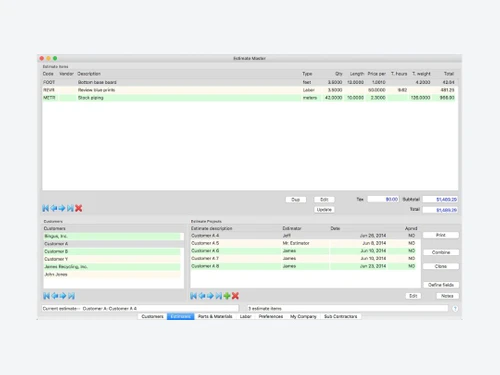Select James Recycling, Inc. customer
This screenshot has height=375, width=500.
(x=112, y=267)
